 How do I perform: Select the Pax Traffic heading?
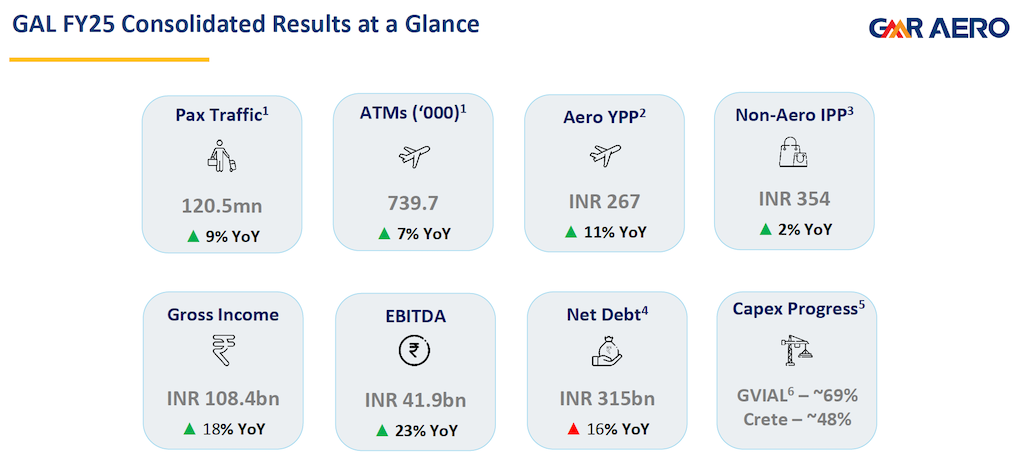pos(222,115)
